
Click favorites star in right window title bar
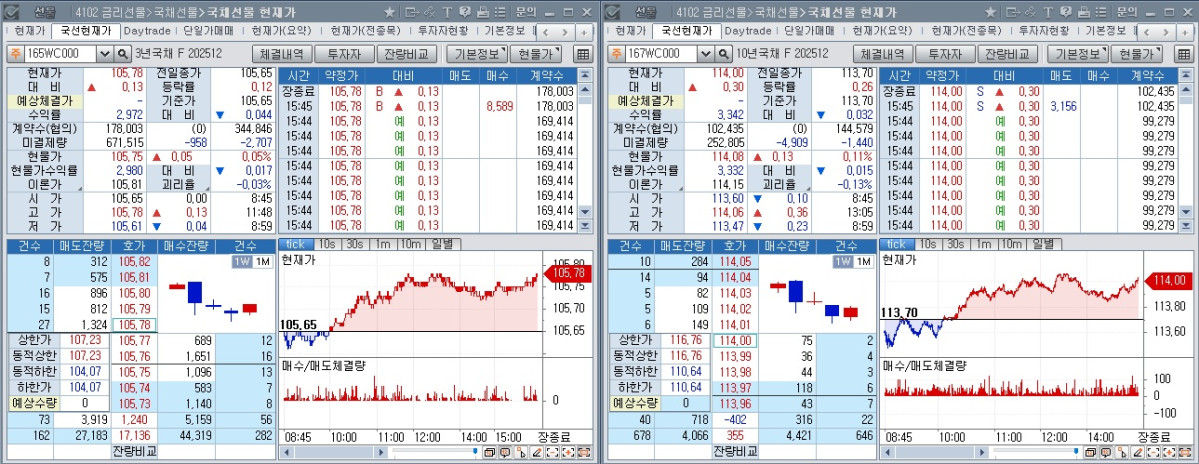(x=990, y=12)
